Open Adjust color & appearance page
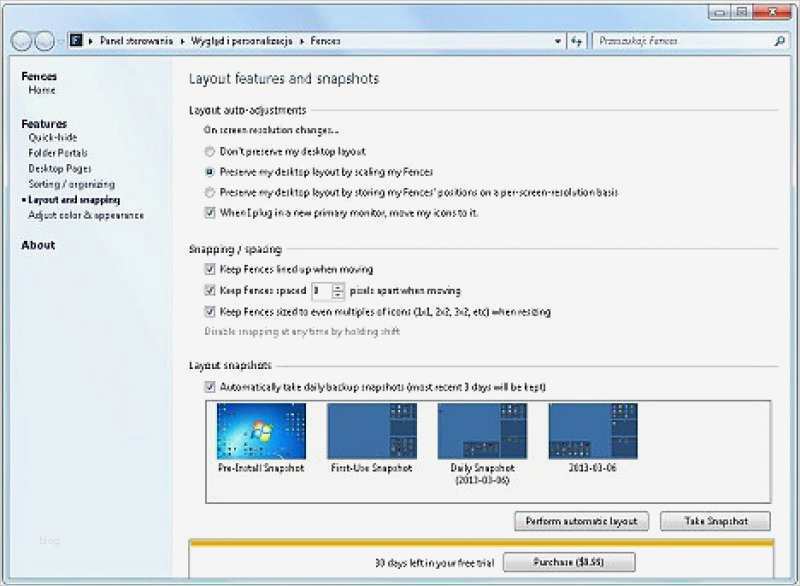Screen dimensions: 800x586 click(86, 215)
